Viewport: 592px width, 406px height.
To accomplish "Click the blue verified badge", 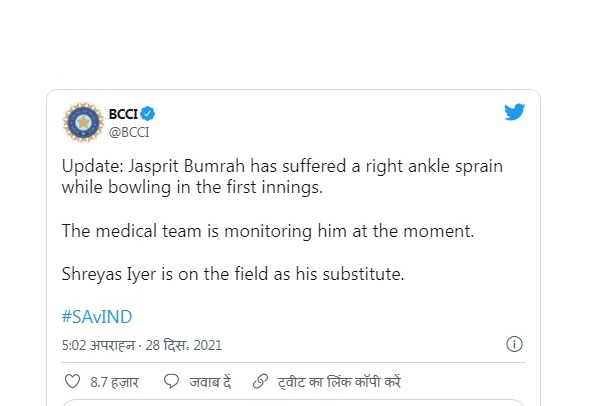I will pyautogui.click(x=147, y=113).
